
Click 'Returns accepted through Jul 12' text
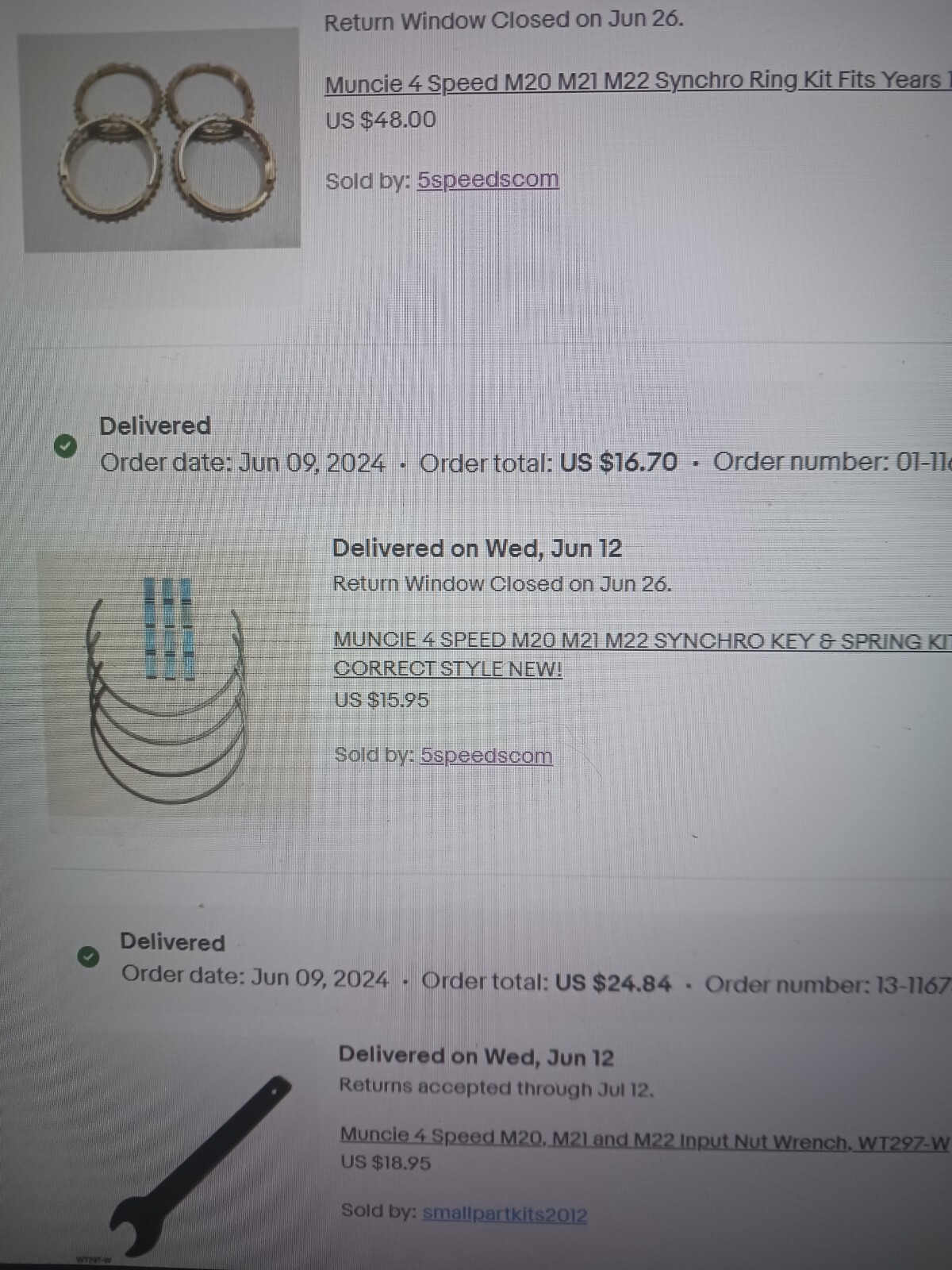[497, 1087]
